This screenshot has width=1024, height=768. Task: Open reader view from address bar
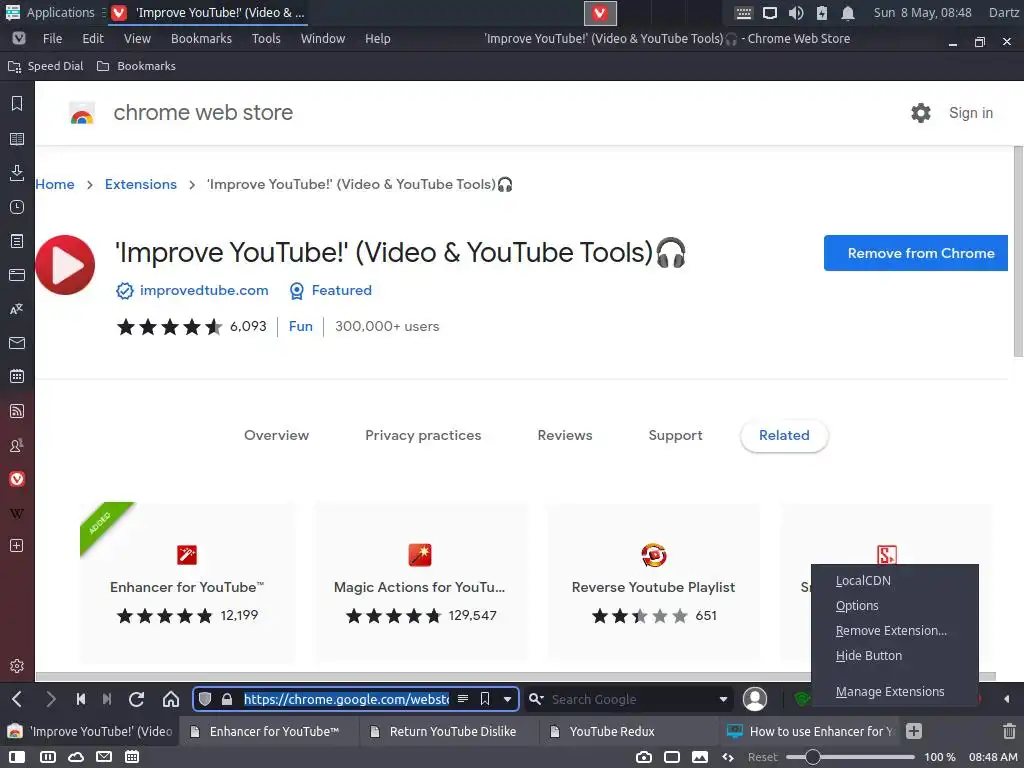(x=463, y=699)
